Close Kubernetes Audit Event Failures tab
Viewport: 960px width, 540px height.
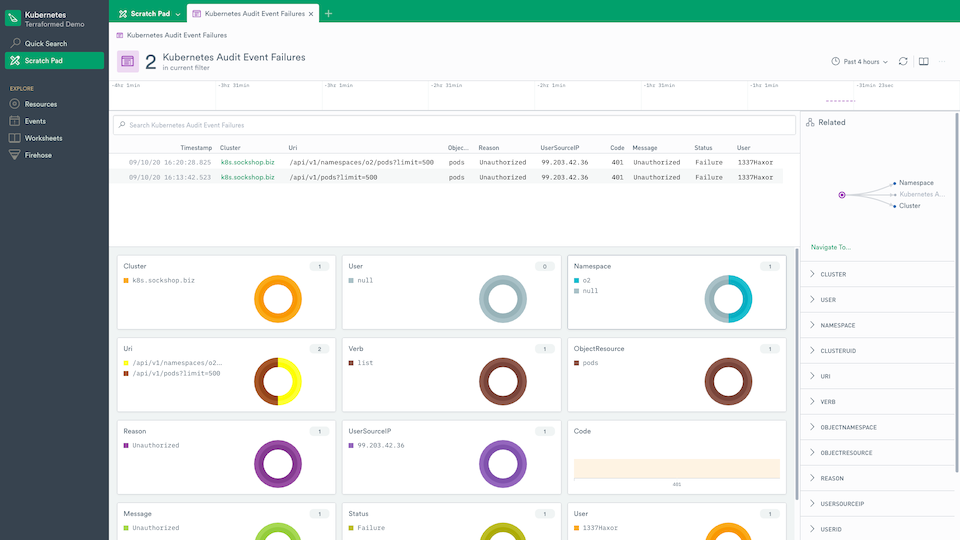click(x=311, y=14)
